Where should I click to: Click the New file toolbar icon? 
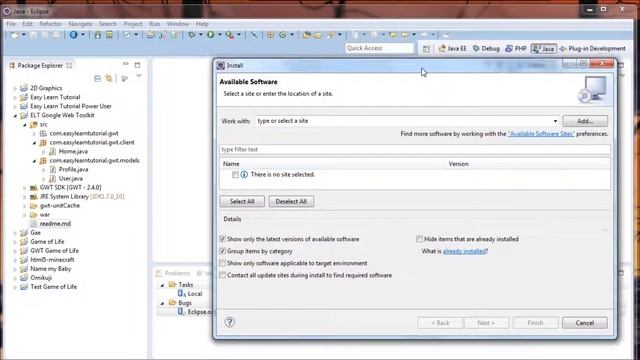tap(15, 35)
